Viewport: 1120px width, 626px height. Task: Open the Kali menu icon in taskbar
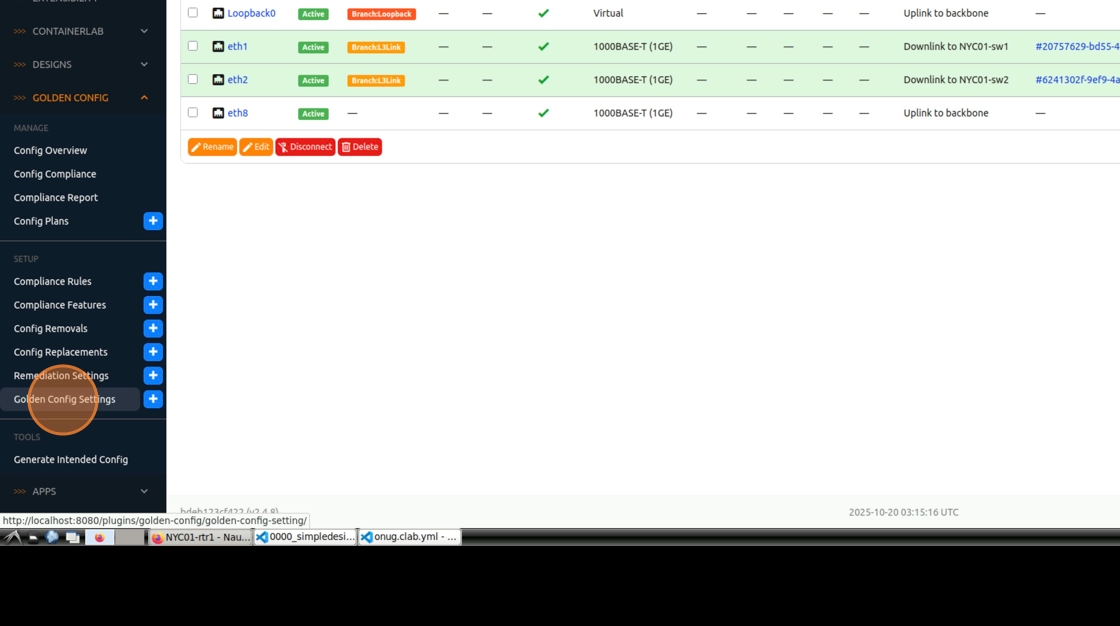[x=12, y=537]
